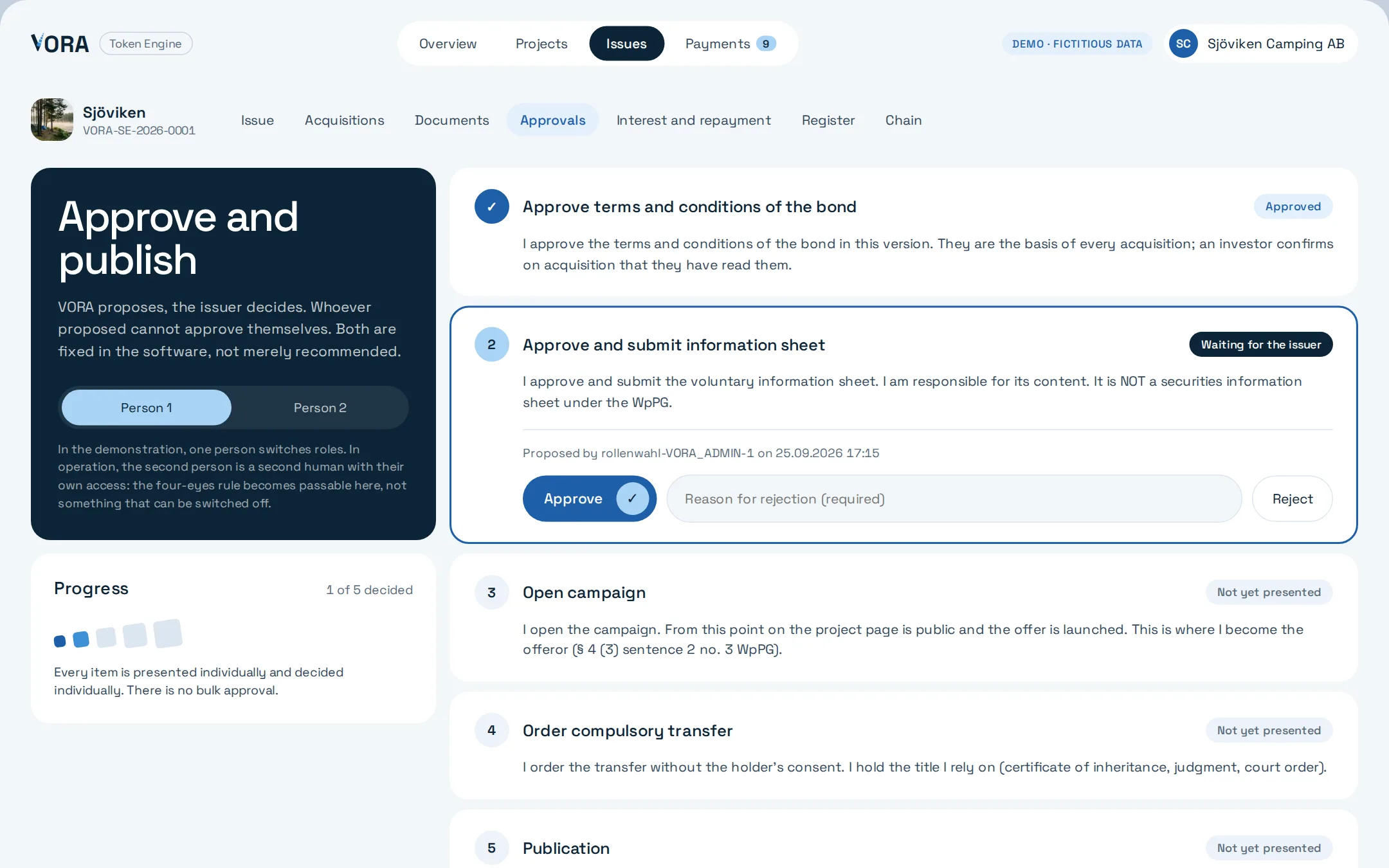Click Not yet presented badge for Order compulsory transfer

[x=1269, y=730]
